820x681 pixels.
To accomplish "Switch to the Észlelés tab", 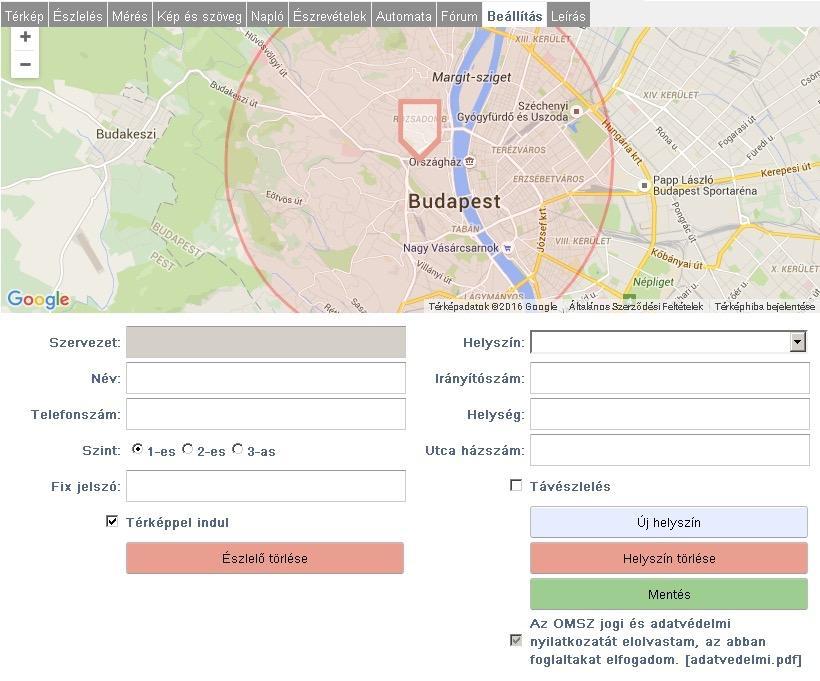I will [x=77, y=16].
